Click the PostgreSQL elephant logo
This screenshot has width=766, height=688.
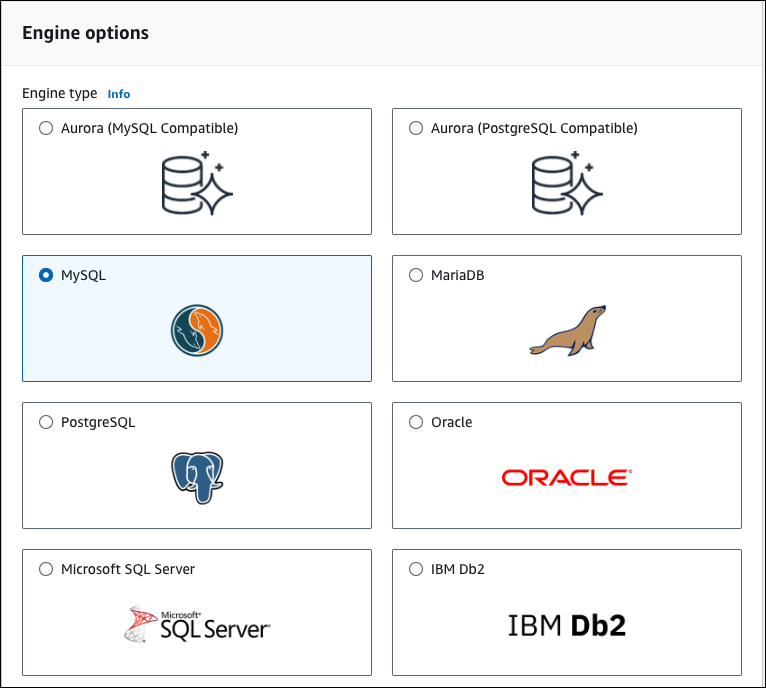tap(197, 477)
